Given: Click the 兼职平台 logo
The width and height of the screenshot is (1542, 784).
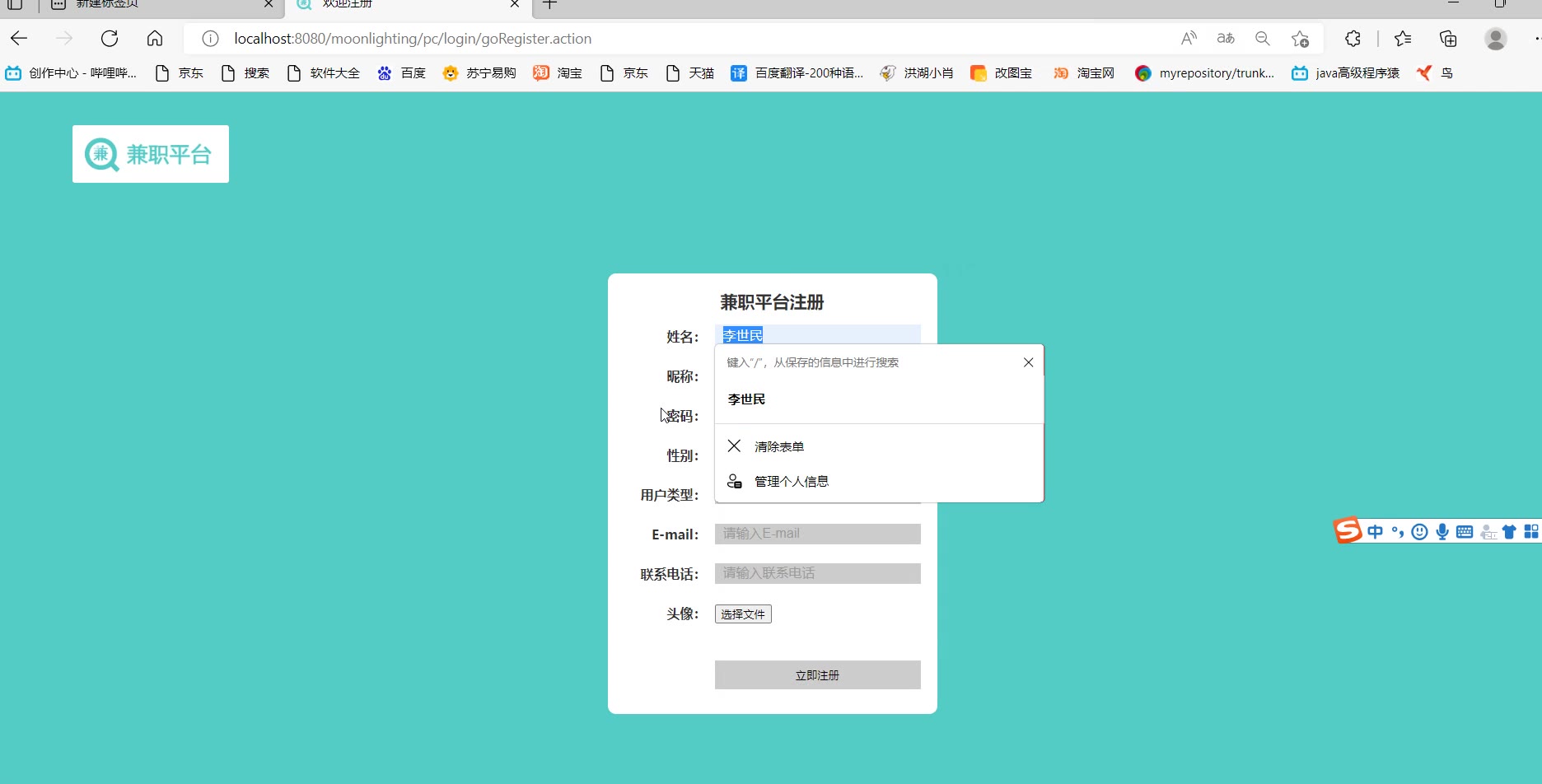Looking at the screenshot, I should coord(151,154).
